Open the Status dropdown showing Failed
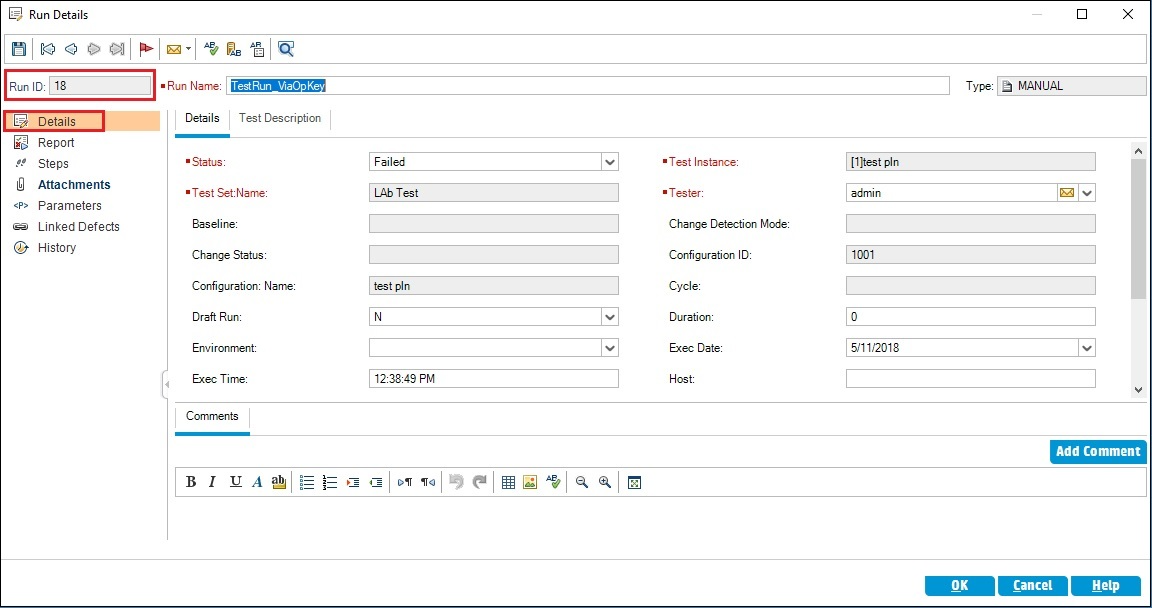1152x608 pixels. [610, 162]
